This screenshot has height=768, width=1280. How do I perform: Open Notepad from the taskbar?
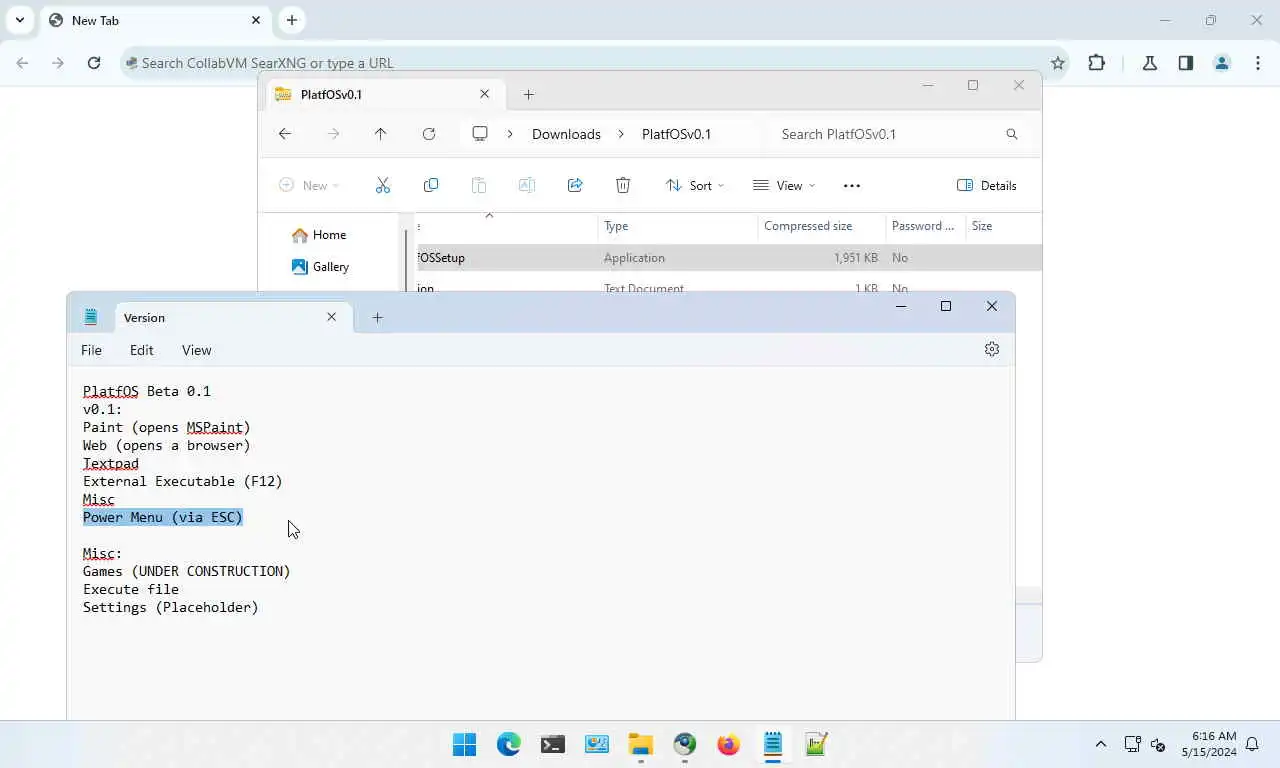pos(773,744)
